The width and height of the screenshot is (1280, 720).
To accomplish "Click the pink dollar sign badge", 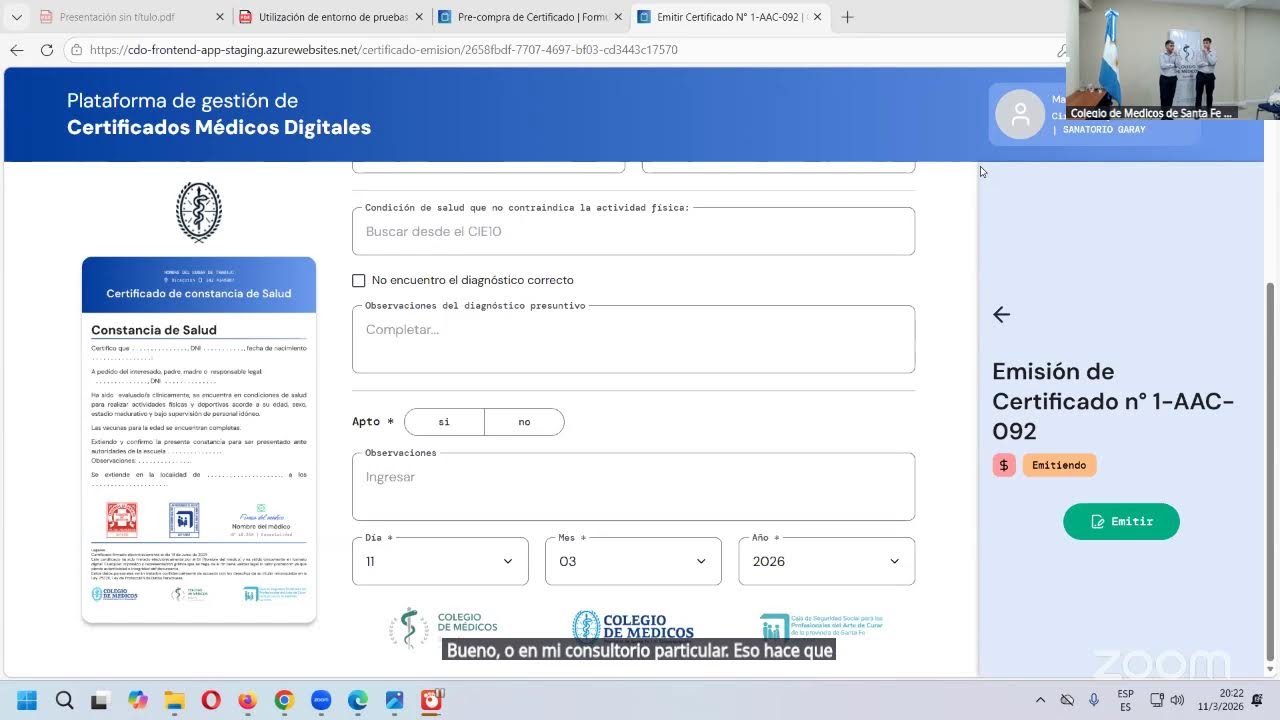I will tap(1004, 465).
